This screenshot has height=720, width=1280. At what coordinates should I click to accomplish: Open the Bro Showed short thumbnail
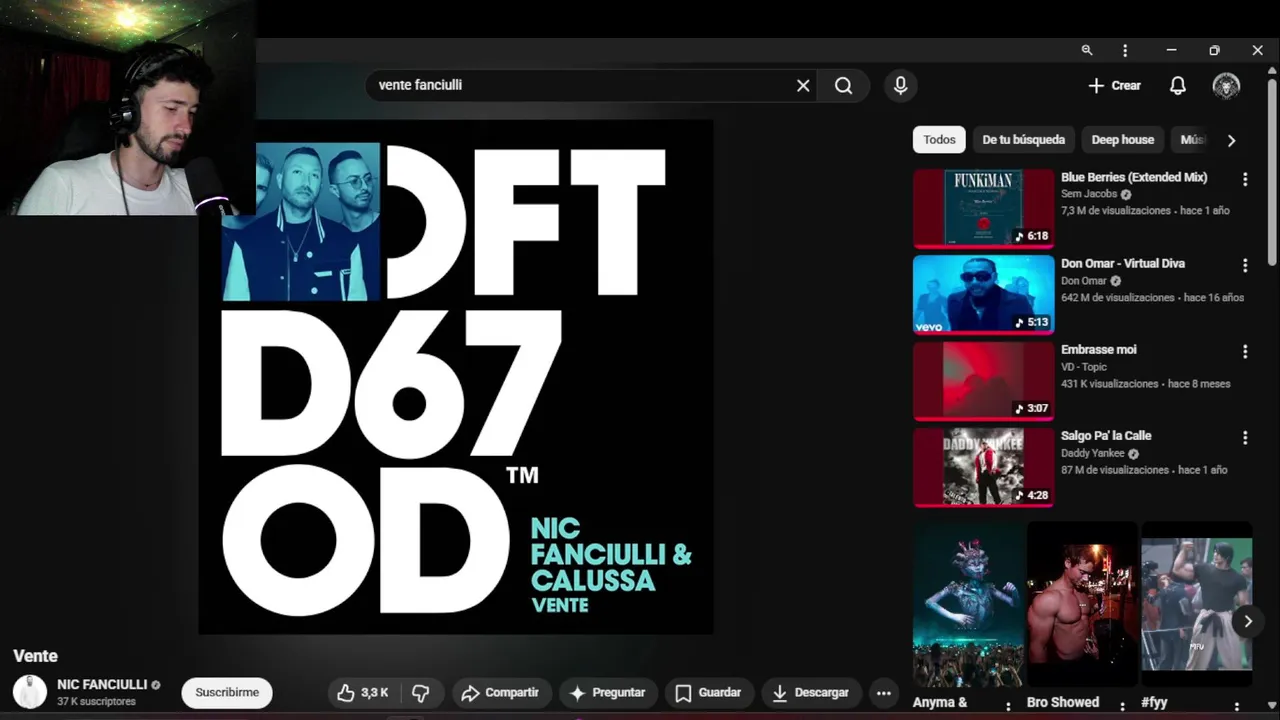click(1082, 604)
